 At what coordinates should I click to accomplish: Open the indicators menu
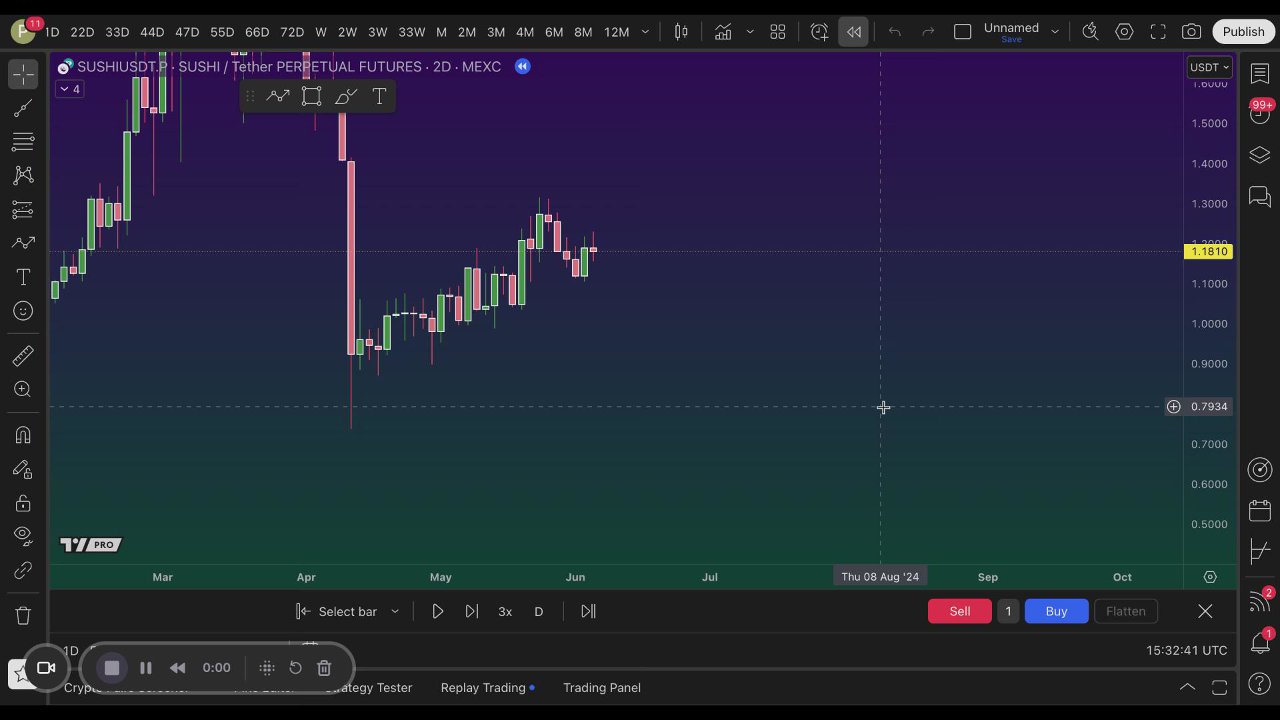pyautogui.click(x=723, y=32)
